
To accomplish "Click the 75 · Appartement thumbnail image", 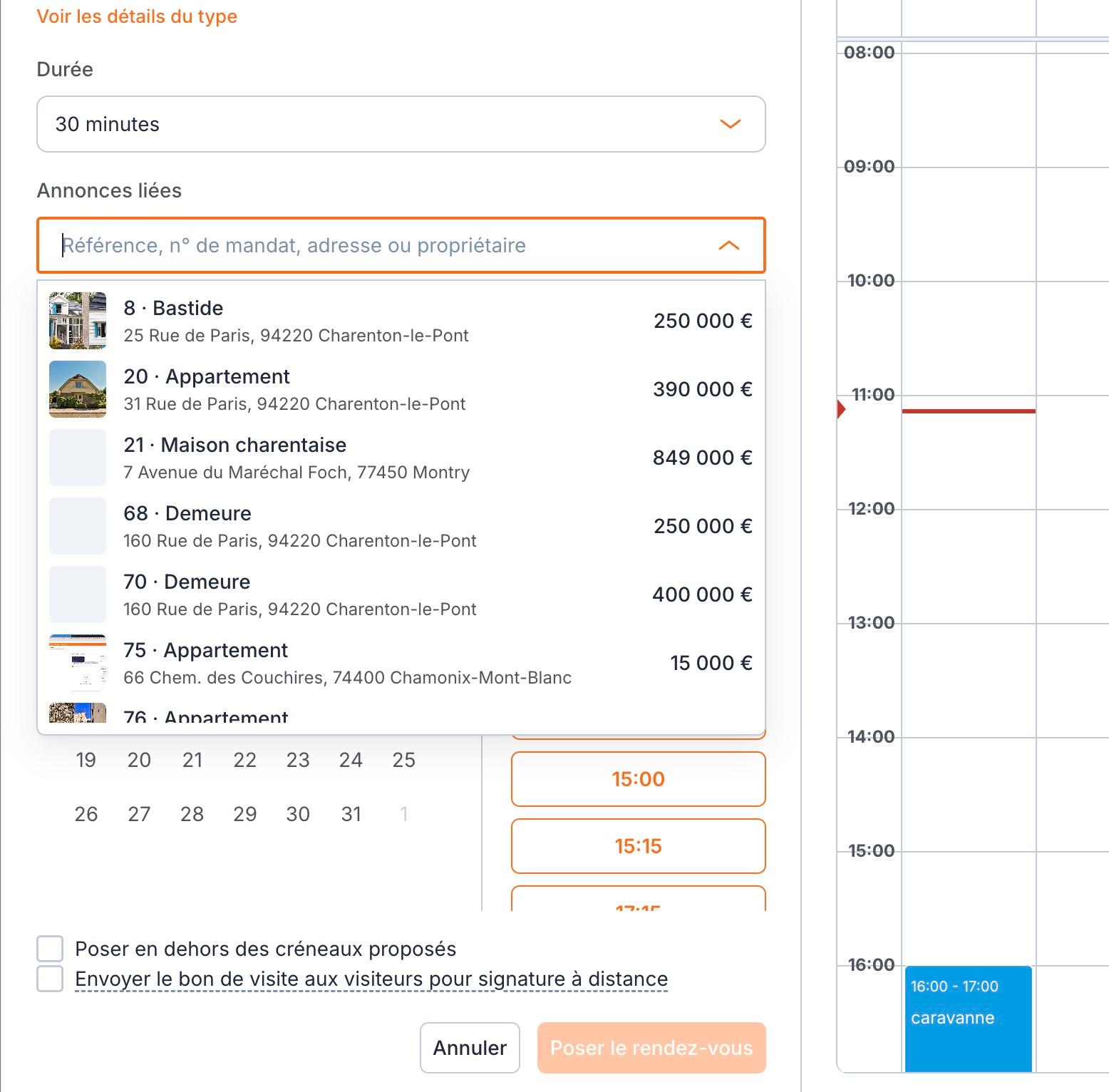I will tap(78, 663).
